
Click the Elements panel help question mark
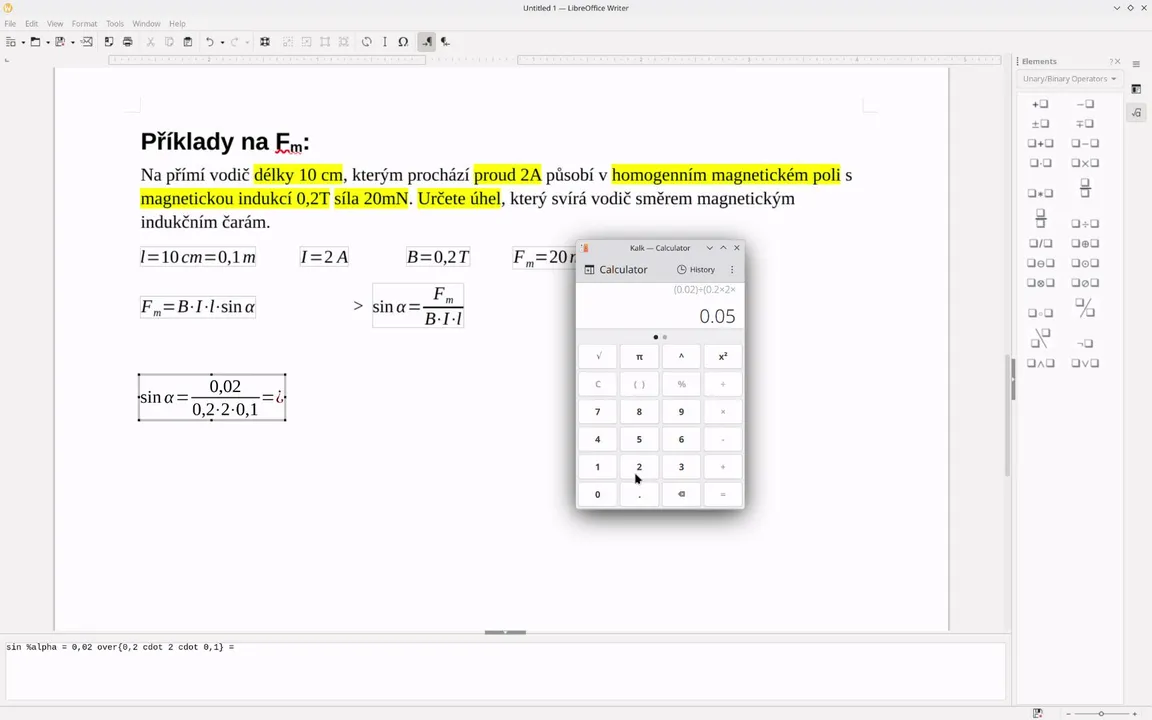pyautogui.click(x=1111, y=62)
